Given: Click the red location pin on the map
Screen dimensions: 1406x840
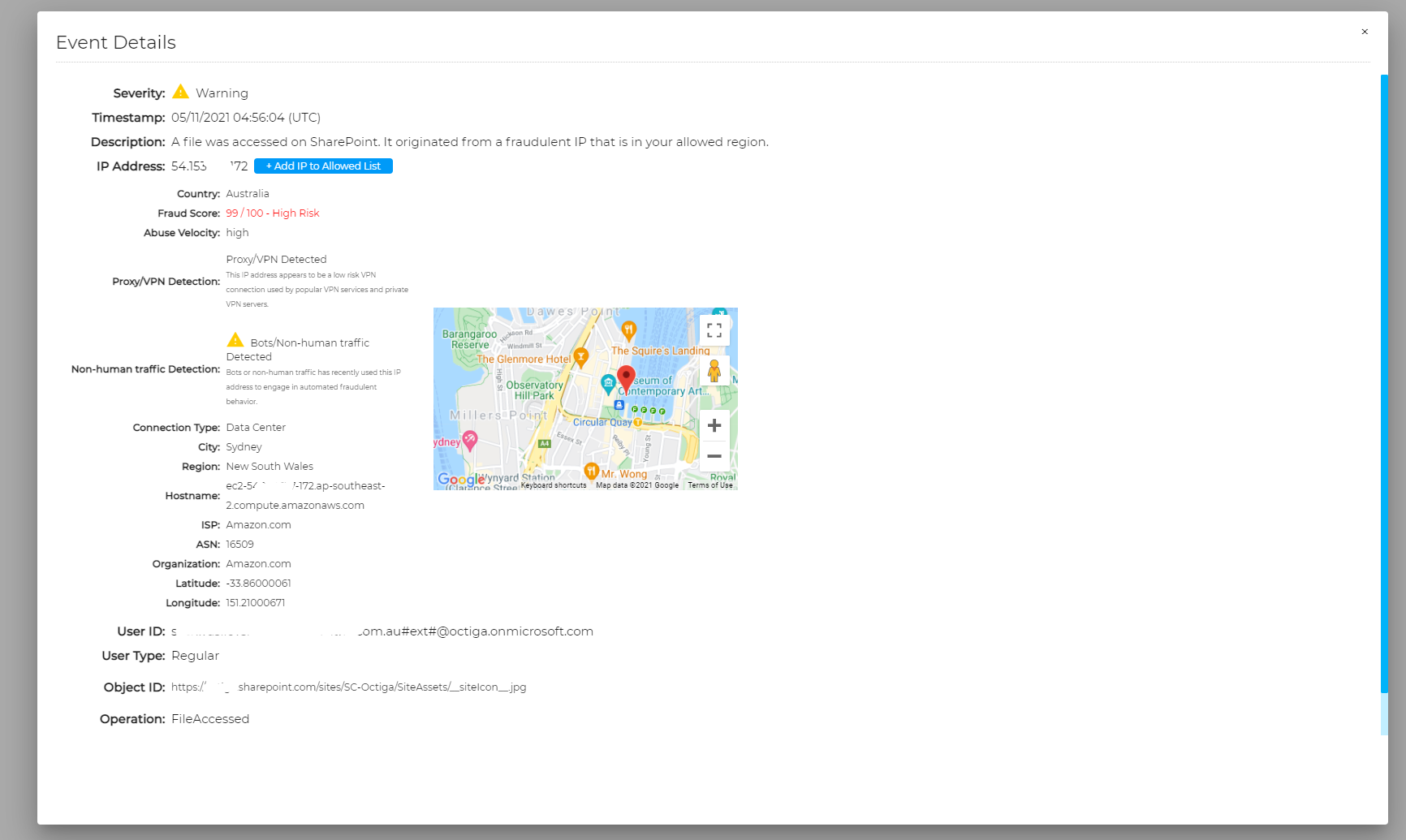Looking at the screenshot, I should (x=627, y=377).
